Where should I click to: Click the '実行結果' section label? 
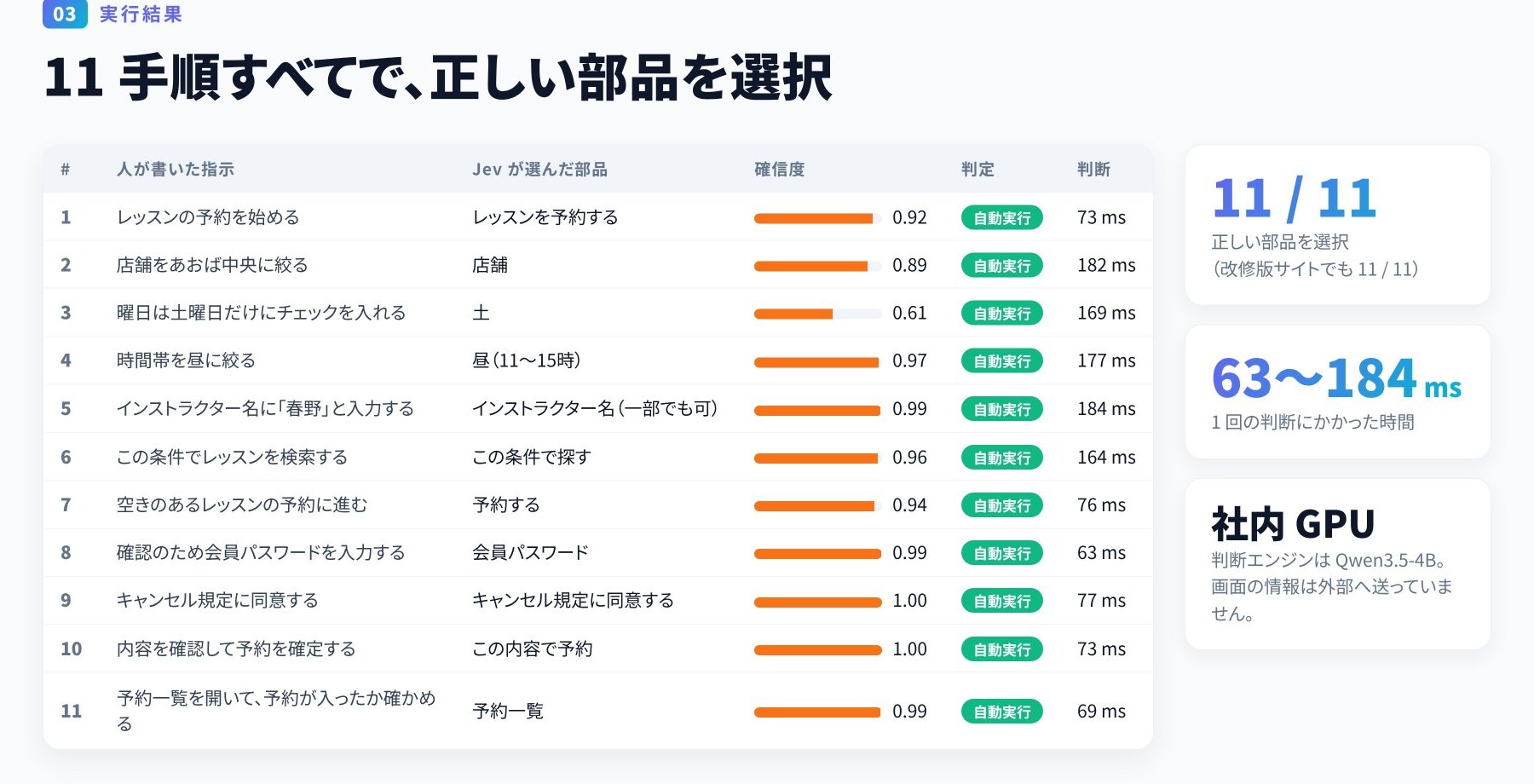tap(141, 14)
